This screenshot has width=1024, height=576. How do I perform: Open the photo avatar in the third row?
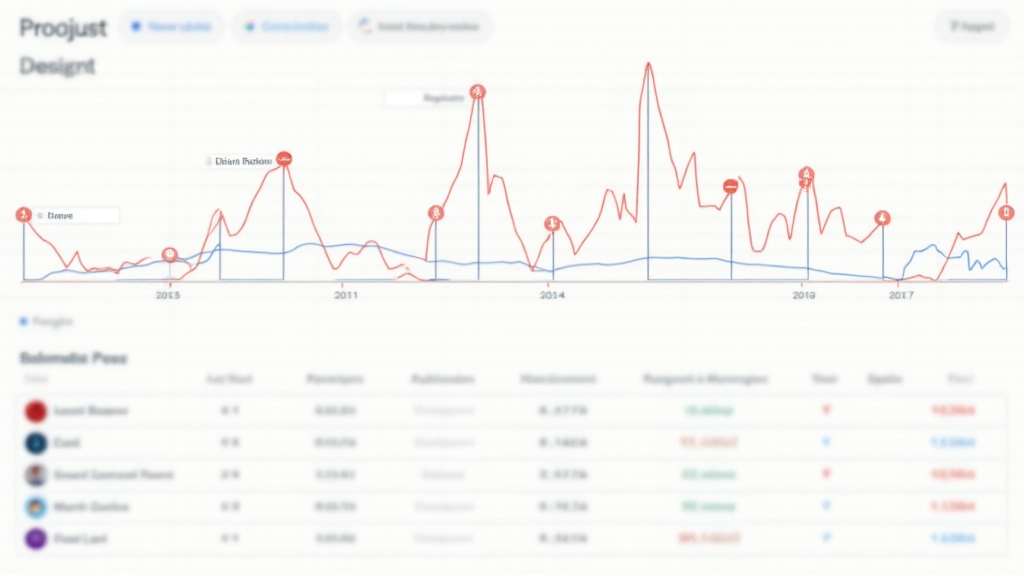[36, 475]
